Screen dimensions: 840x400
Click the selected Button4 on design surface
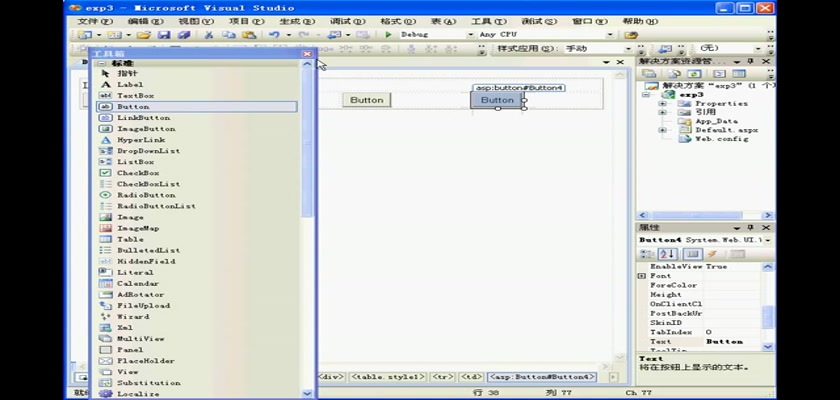coord(497,100)
